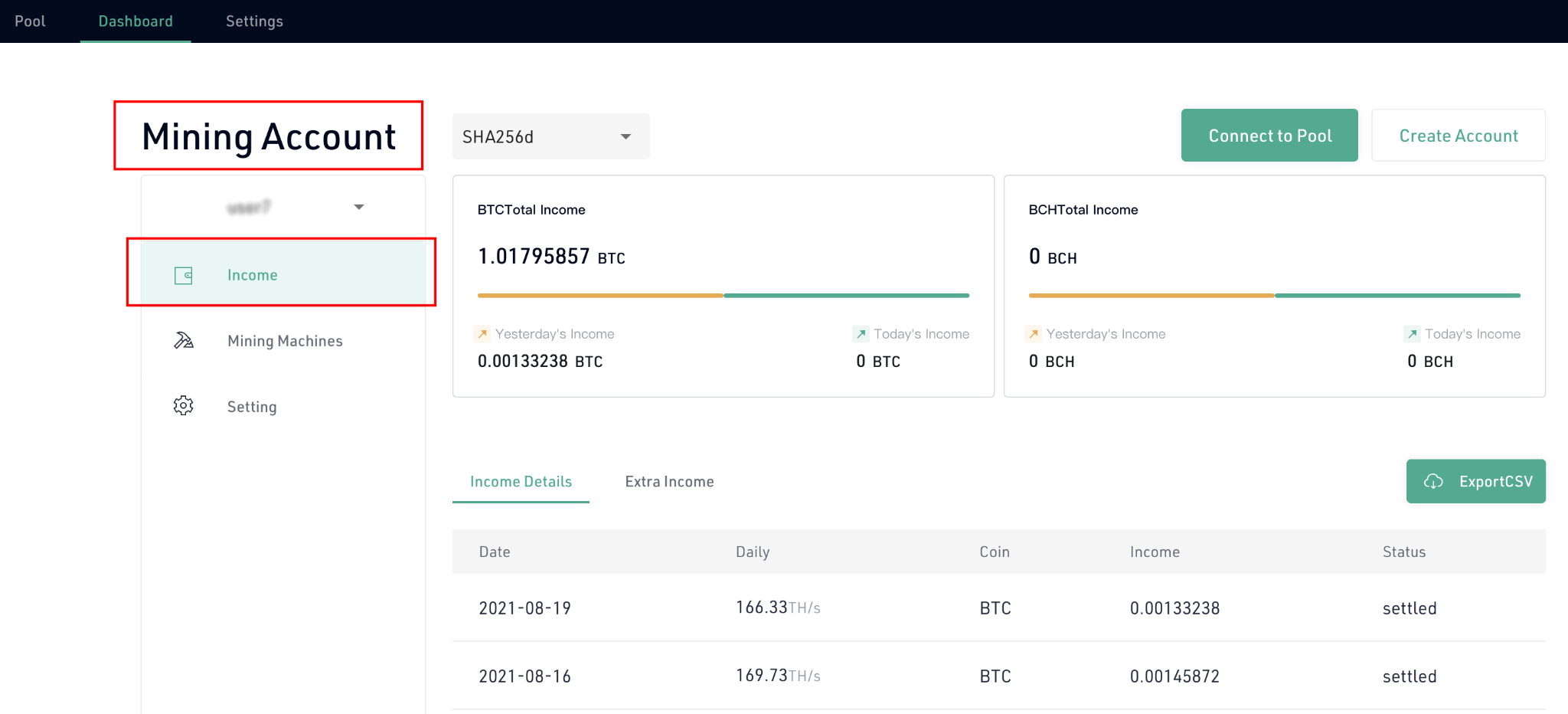1568x714 pixels.
Task: Click the BTC income progress bar
Action: tap(724, 295)
